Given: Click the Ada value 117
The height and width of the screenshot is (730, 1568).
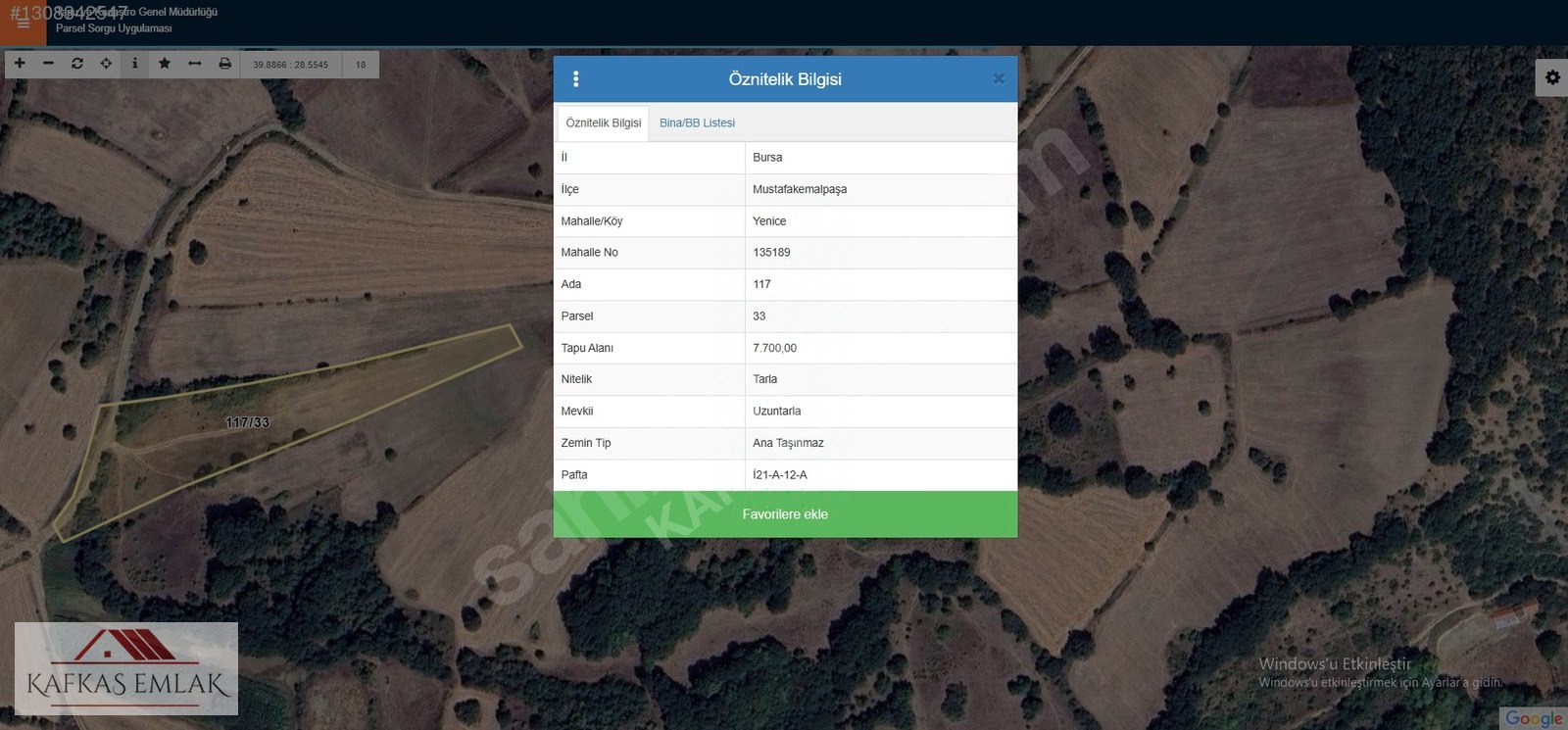Looking at the screenshot, I should (x=761, y=284).
